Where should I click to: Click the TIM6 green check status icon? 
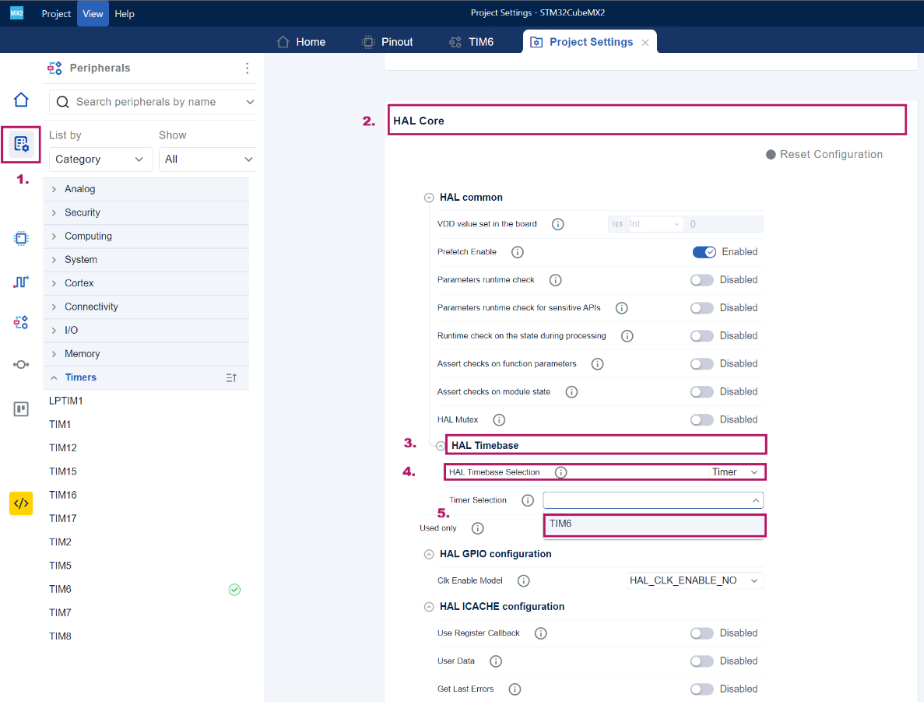coord(235,589)
